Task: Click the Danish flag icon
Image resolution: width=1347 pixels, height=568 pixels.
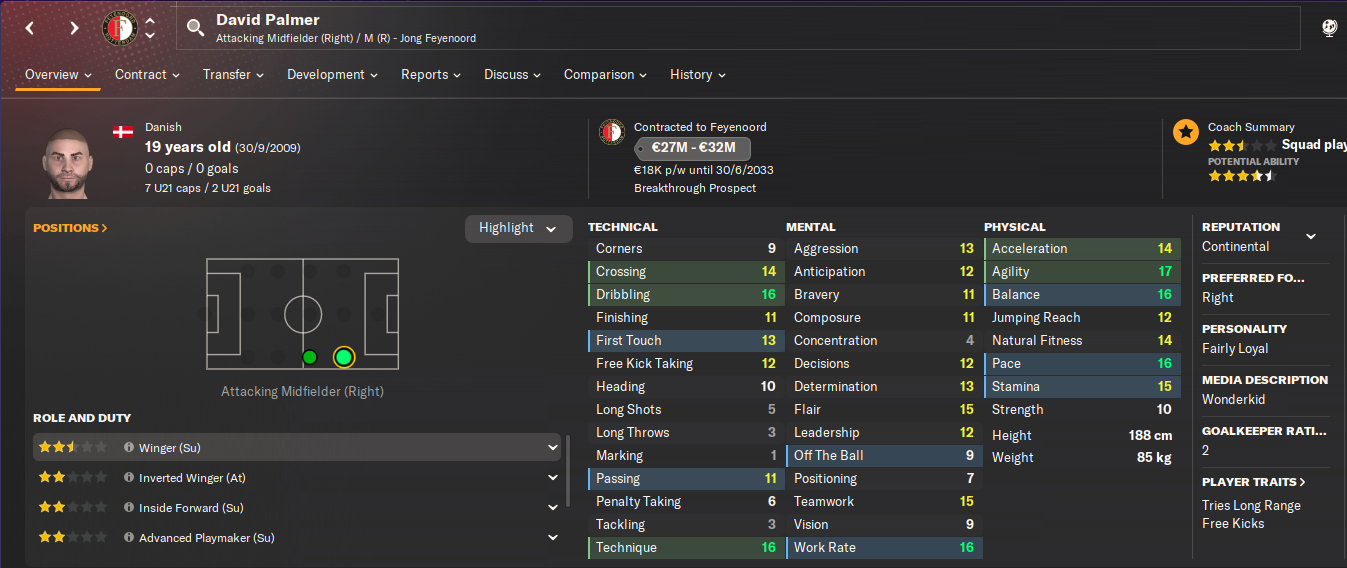Action: coord(124,132)
